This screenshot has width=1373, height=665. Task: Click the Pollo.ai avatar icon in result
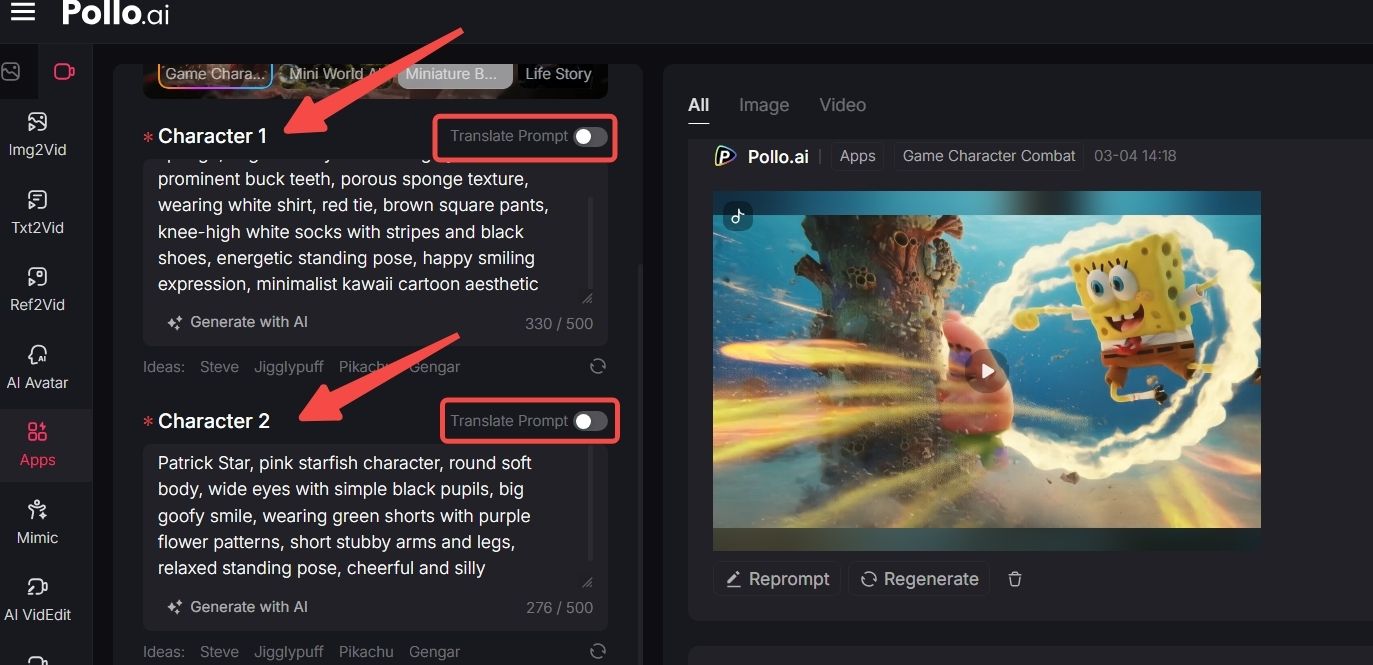click(725, 156)
